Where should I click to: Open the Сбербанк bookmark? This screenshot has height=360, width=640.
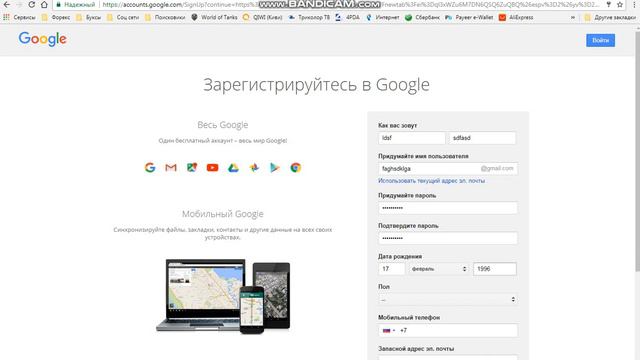(x=422, y=18)
